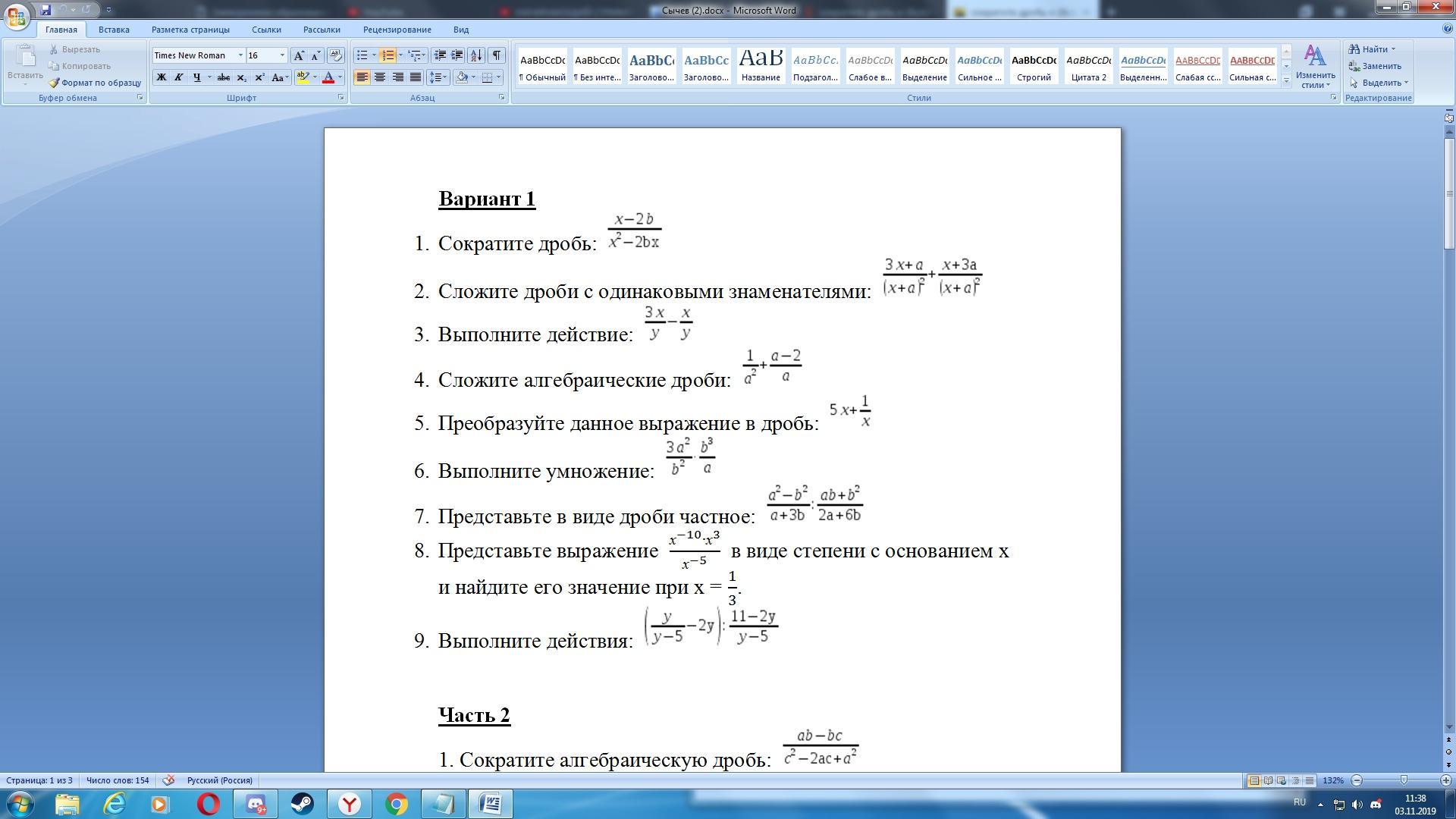Open the font size 16 dropdown
Viewport: 1456px width, 819px height.
click(282, 55)
